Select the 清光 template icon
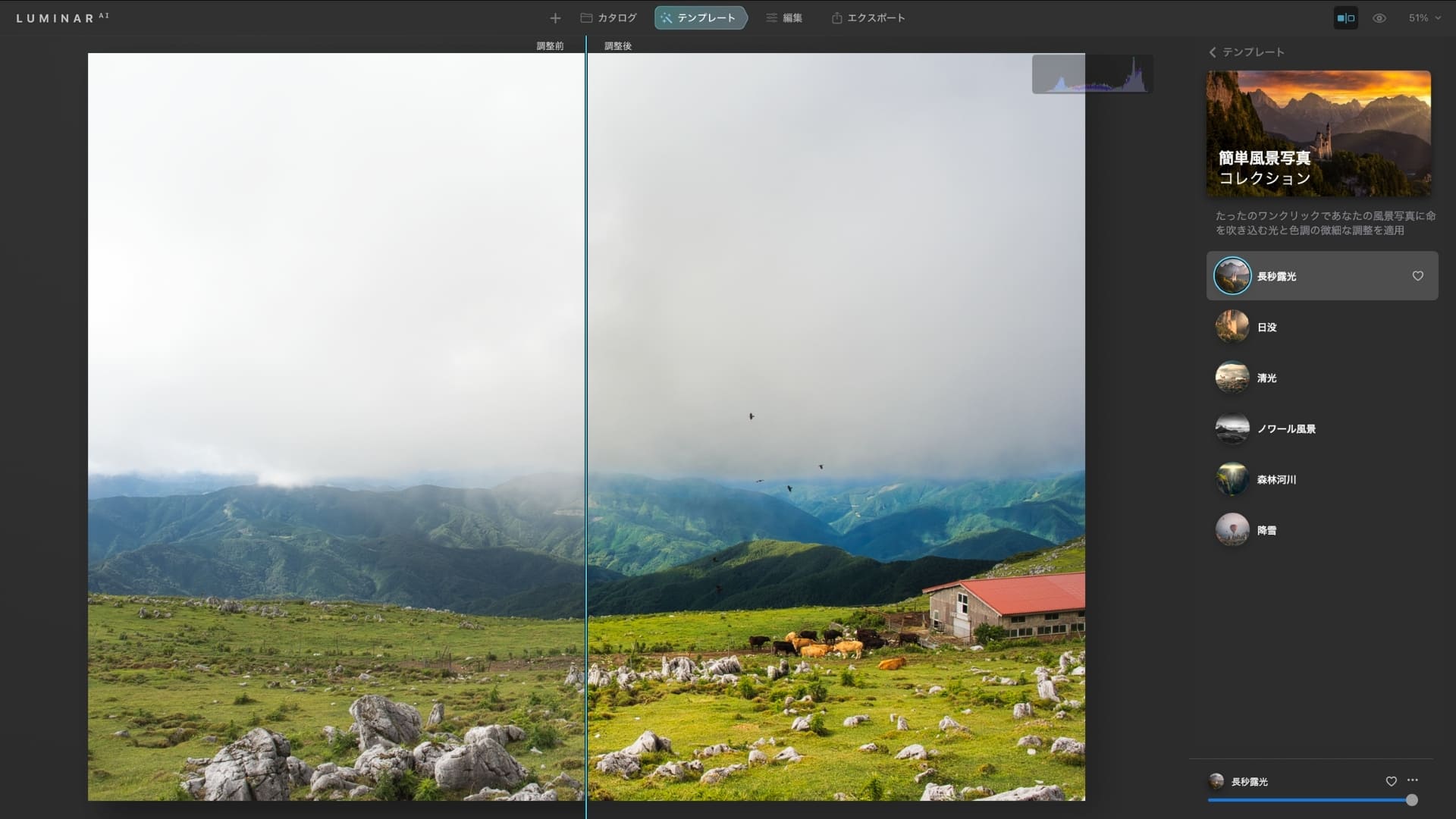 1232,378
